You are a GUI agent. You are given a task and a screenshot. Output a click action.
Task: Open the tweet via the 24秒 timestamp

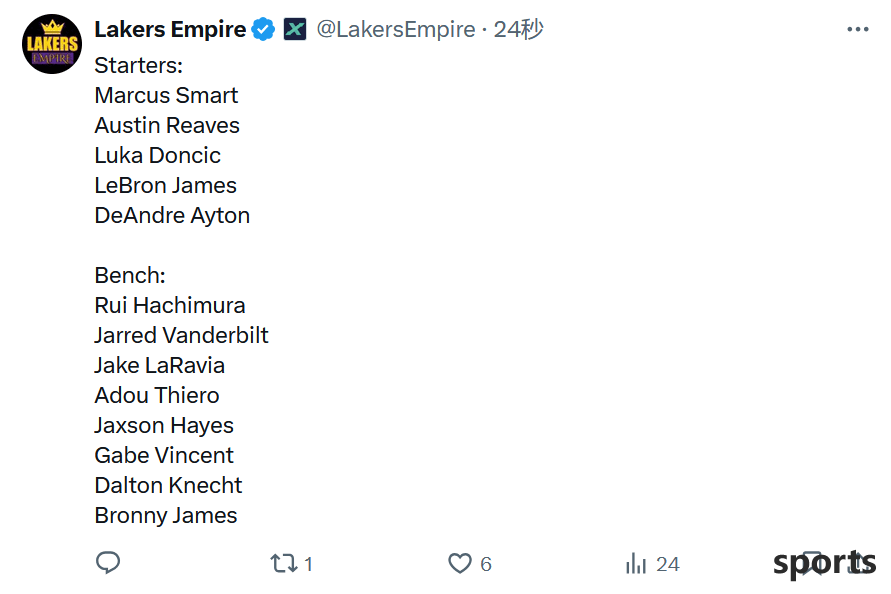point(518,29)
